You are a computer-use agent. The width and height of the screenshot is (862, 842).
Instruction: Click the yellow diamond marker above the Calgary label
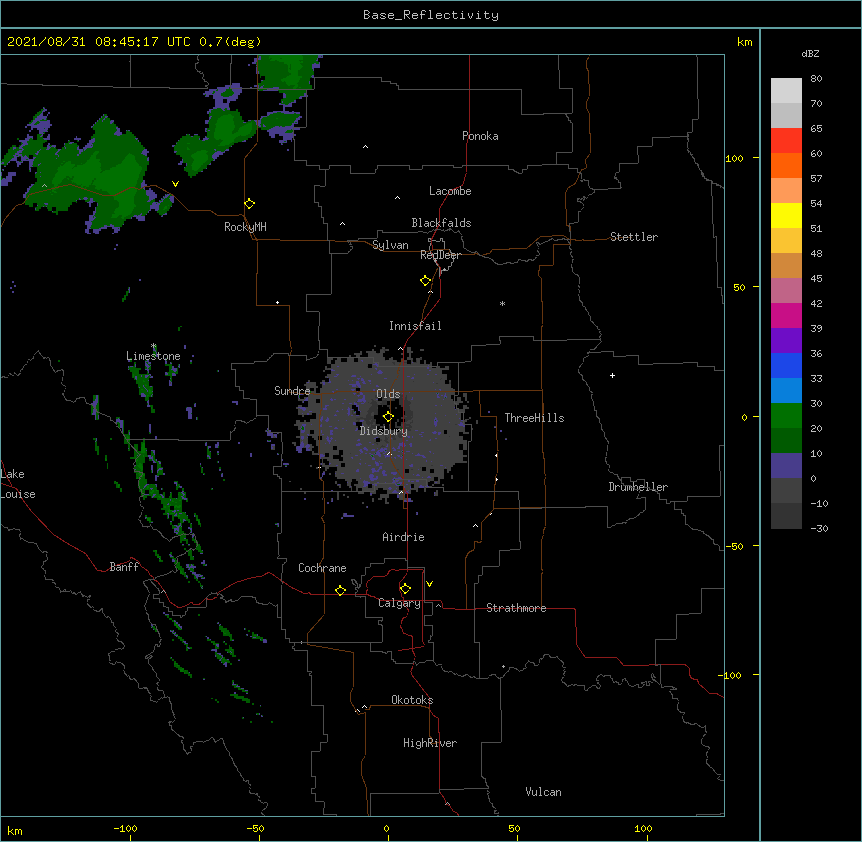[x=405, y=589]
